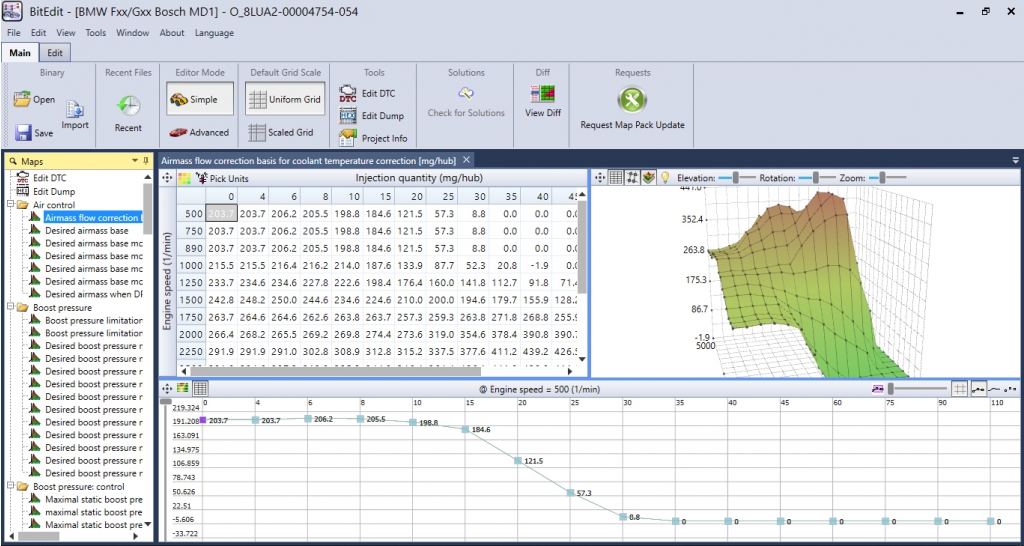Click the purple icon left of 2D graph slider
Screen dimensions: 1024x546
point(878,389)
